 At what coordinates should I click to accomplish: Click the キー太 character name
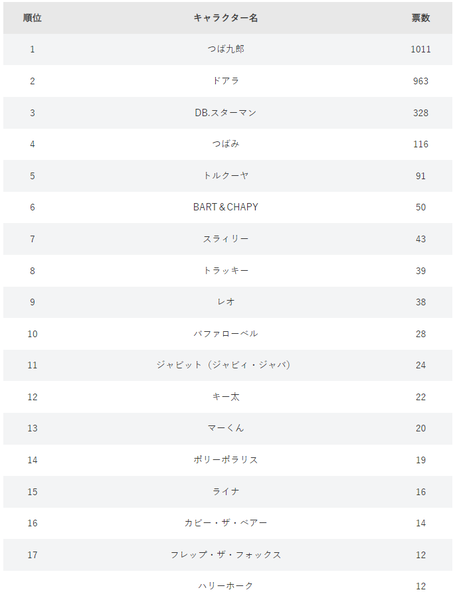pyautogui.click(x=225, y=397)
